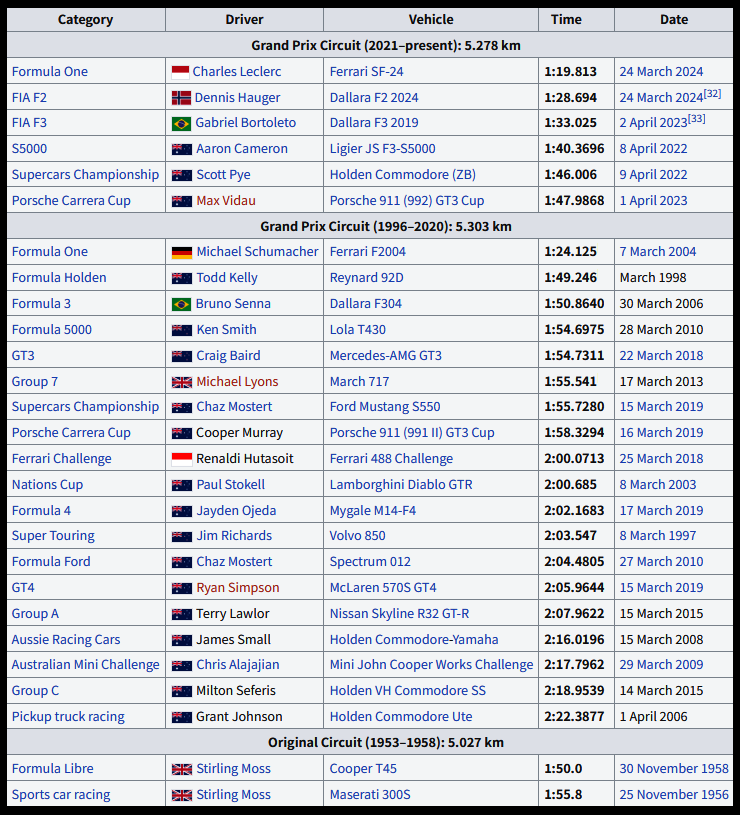
Task: Visit Lola T430 vehicle link
Action: click(358, 330)
